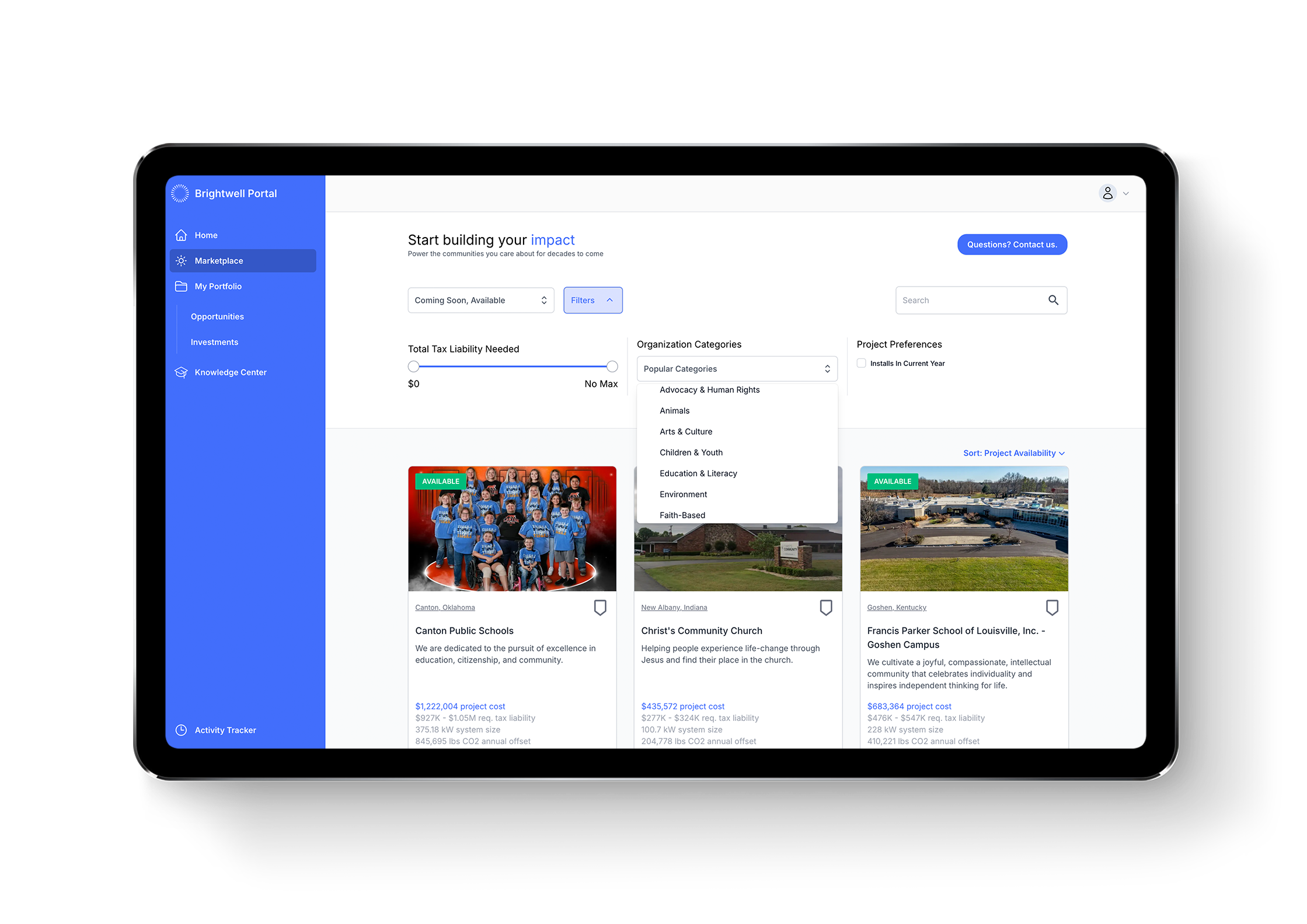
Task: Click the No Max slider handle
Action: pyautogui.click(x=612, y=367)
